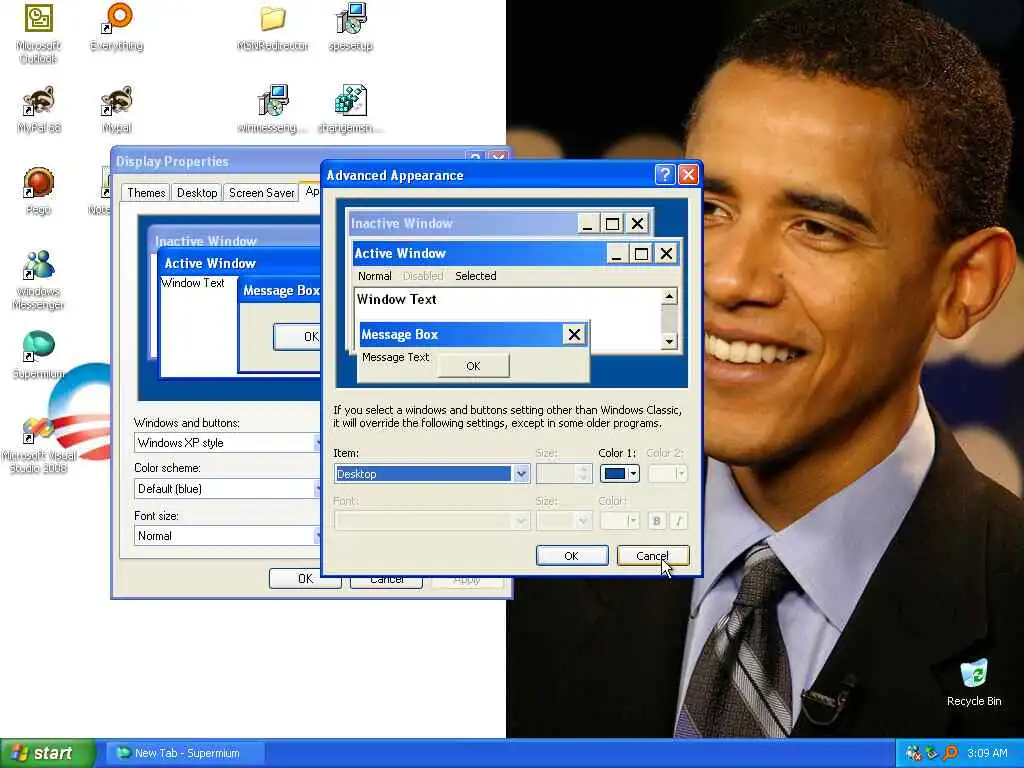Click Message Text label in preview

[x=395, y=357]
